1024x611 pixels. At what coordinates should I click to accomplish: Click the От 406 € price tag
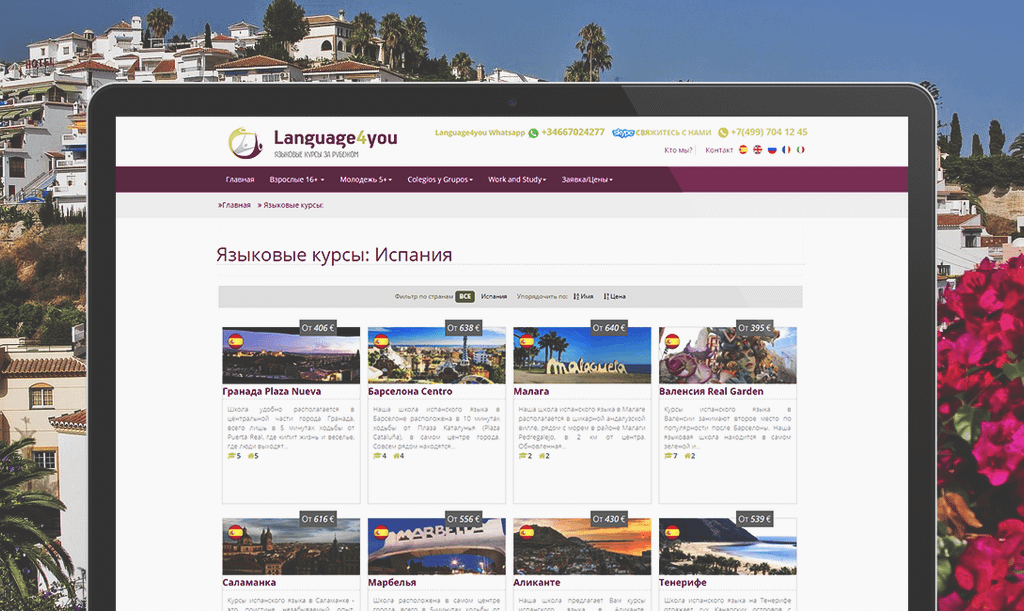(318, 328)
